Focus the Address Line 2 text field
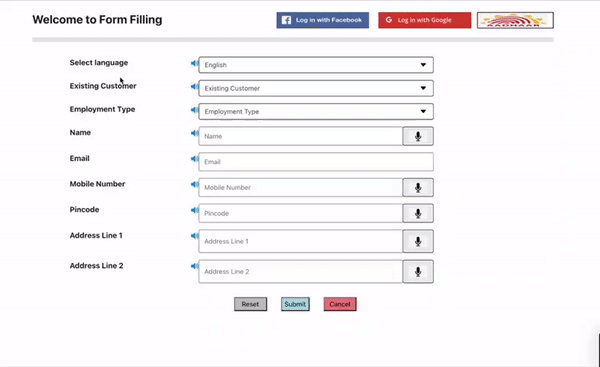600x367 pixels. point(301,272)
